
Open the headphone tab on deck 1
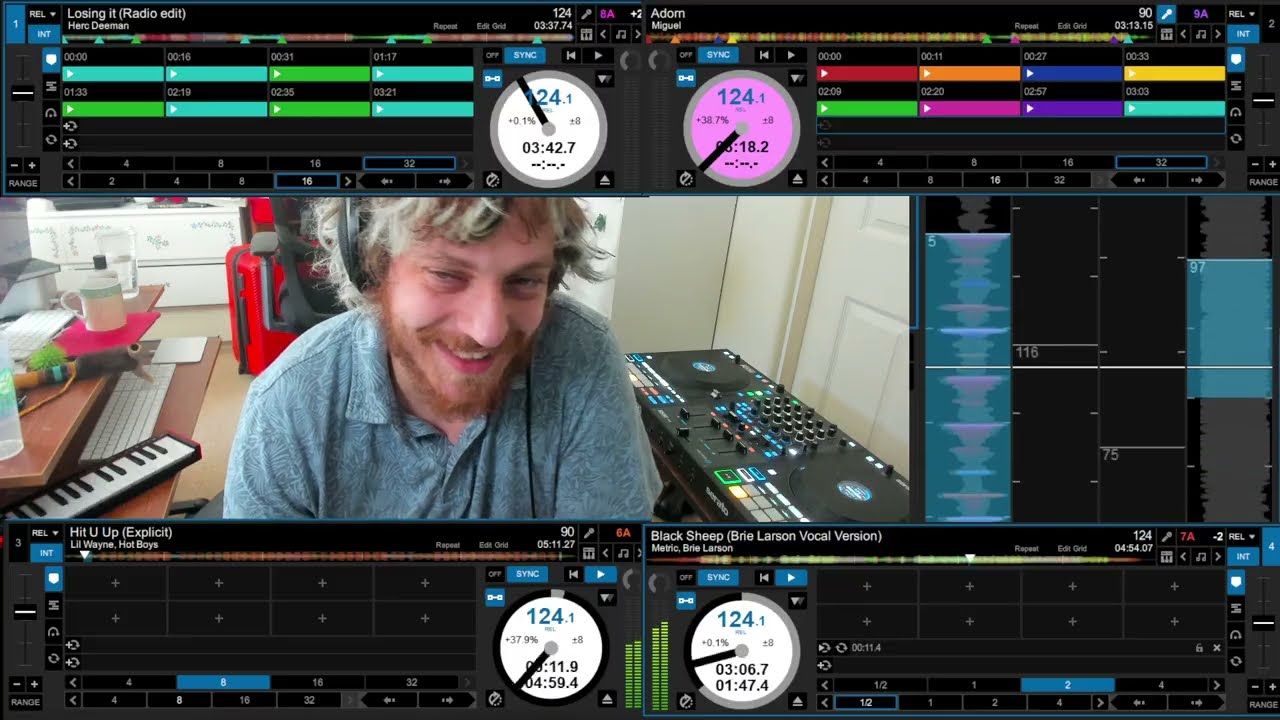coord(51,112)
